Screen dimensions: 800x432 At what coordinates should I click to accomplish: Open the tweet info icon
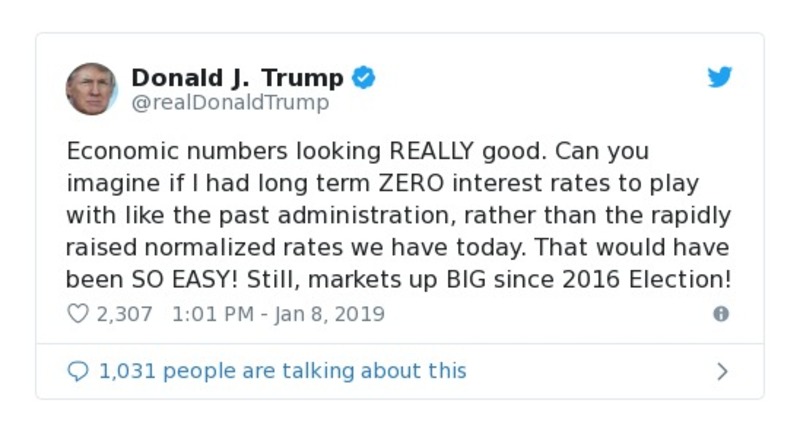(720, 314)
